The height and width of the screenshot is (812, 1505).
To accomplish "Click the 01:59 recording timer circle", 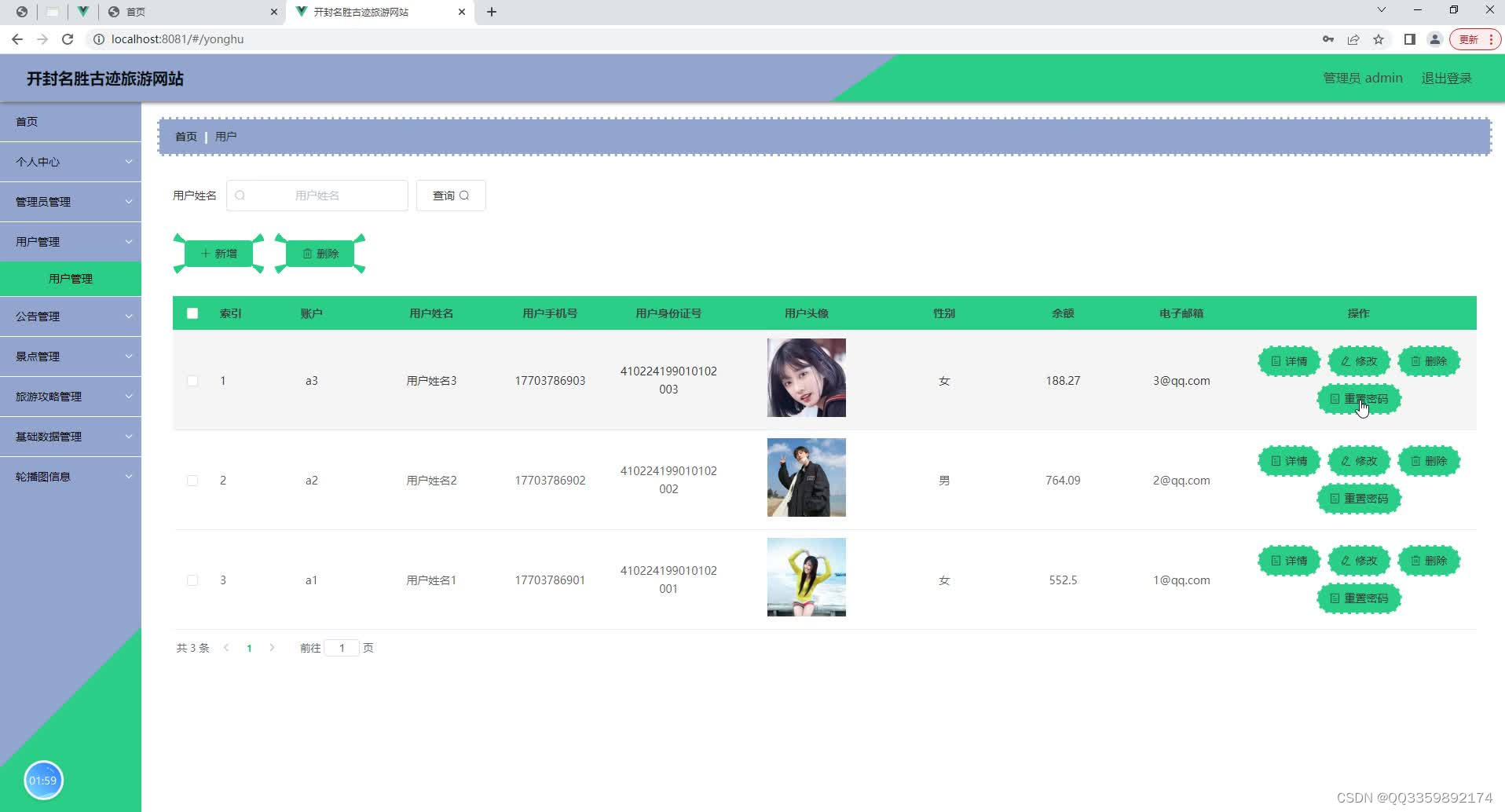I will 43,781.
